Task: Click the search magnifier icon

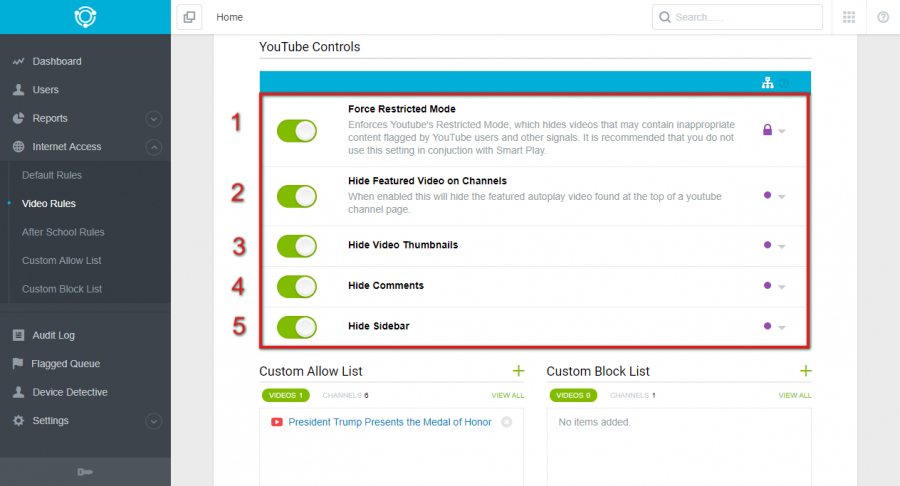Action: tap(665, 17)
